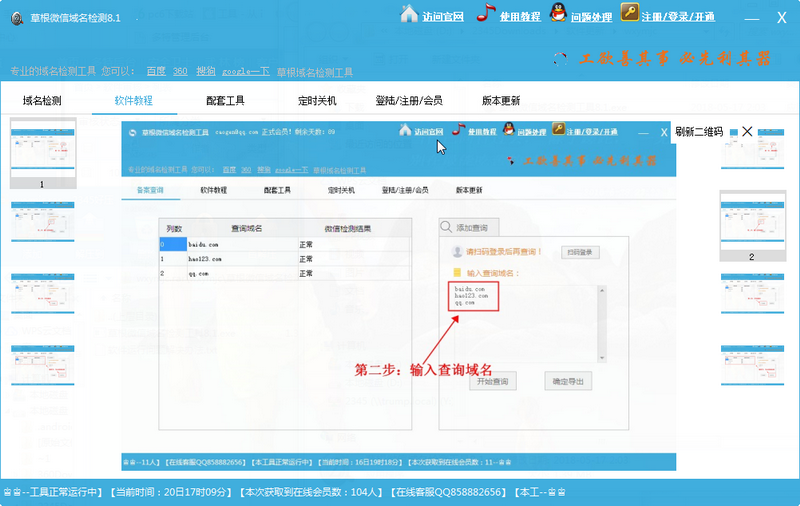The width and height of the screenshot is (800, 506).
Task: Select the top thumbnail in the right strip
Action: 753,149
